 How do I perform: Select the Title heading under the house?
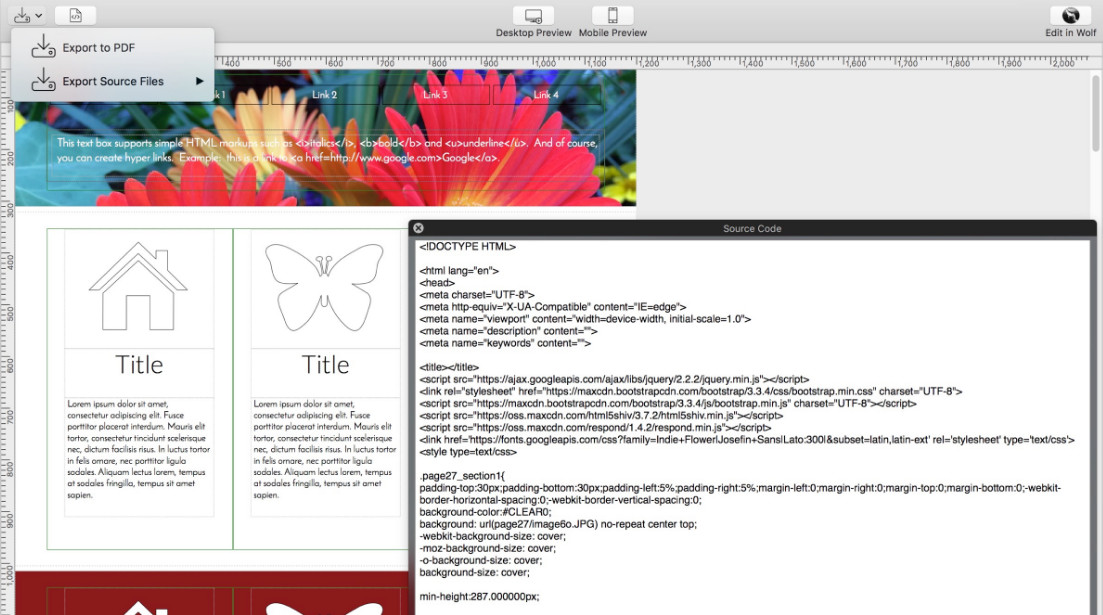[139, 364]
